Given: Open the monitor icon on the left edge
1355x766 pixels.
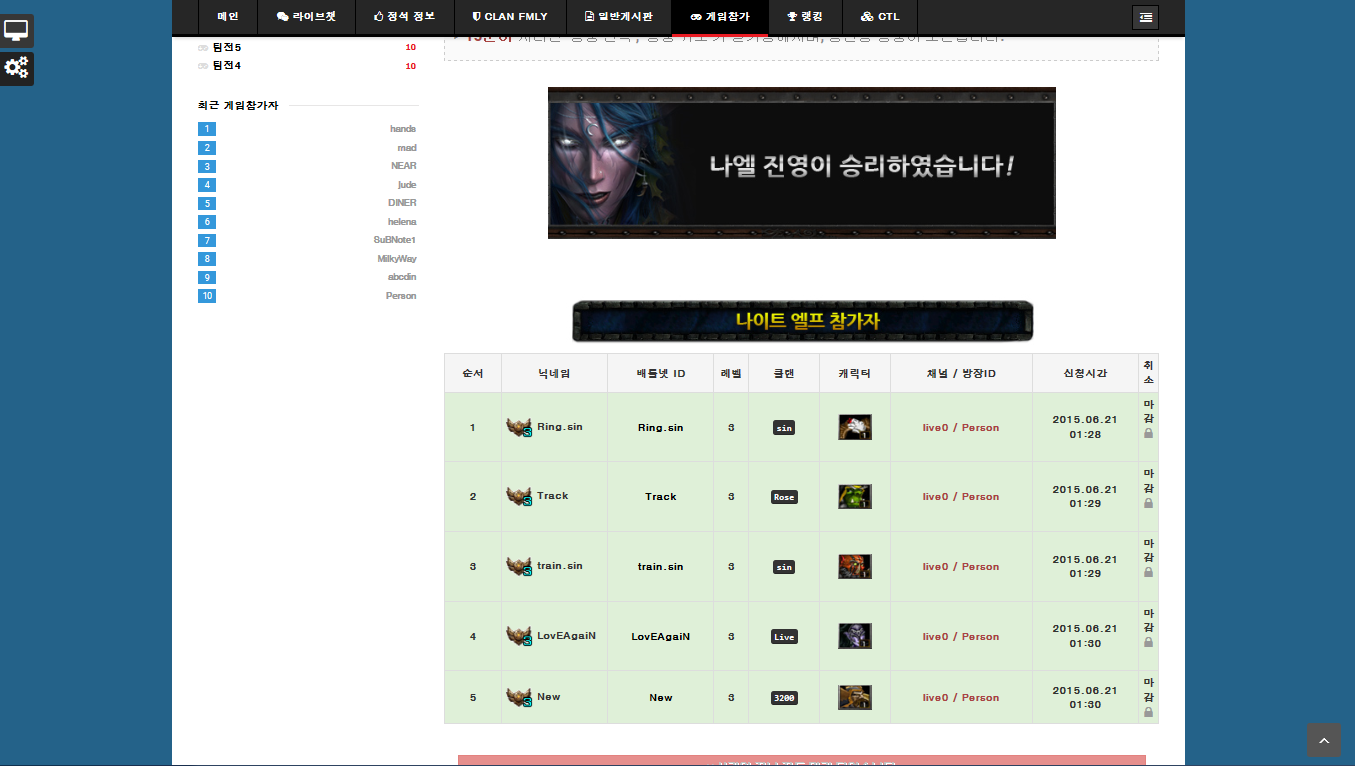Looking at the screenshot, I should [17, 31].
